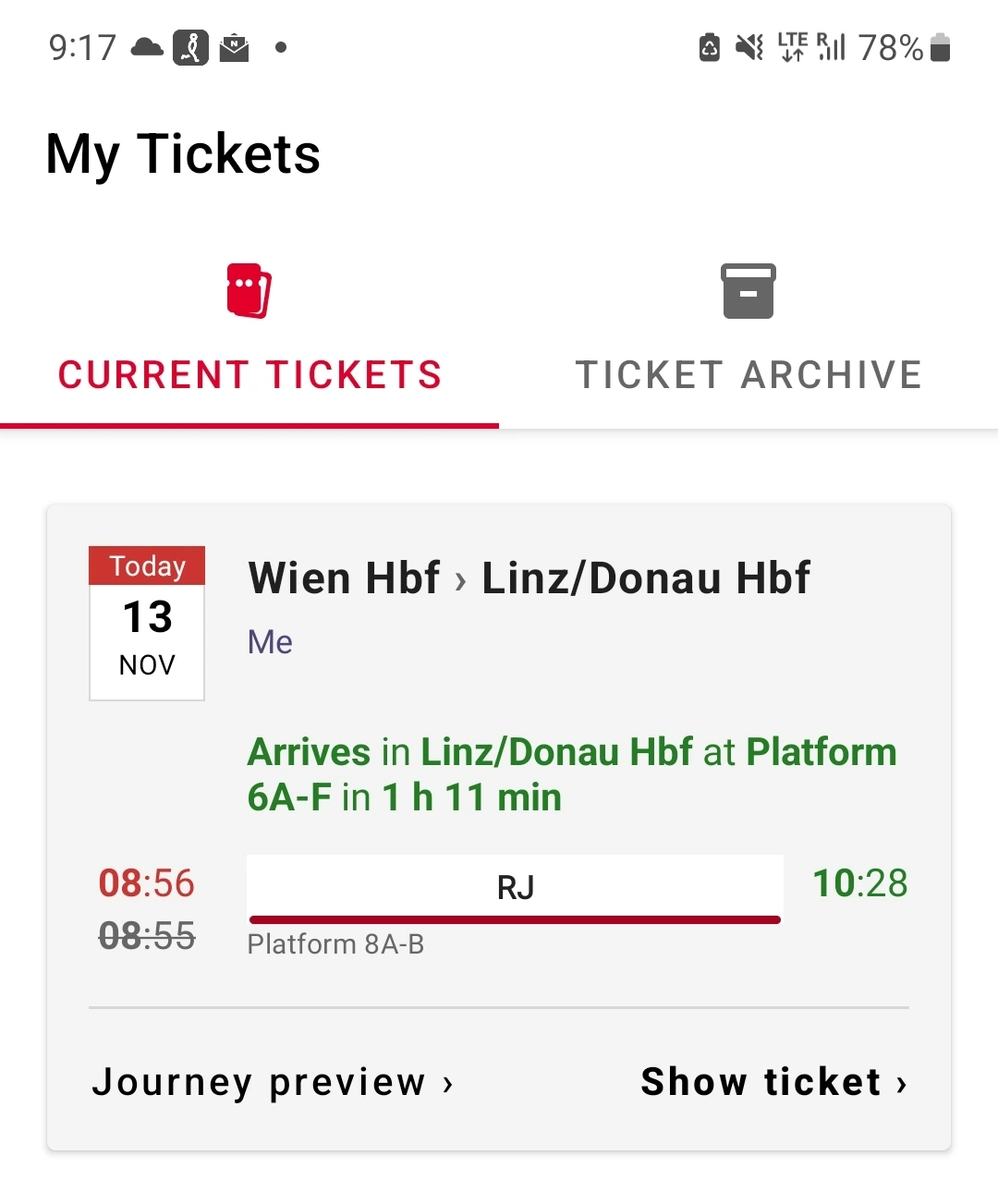Tap the passenger name Me
This screenshot has width=998, height=1204.
[270, 642]
